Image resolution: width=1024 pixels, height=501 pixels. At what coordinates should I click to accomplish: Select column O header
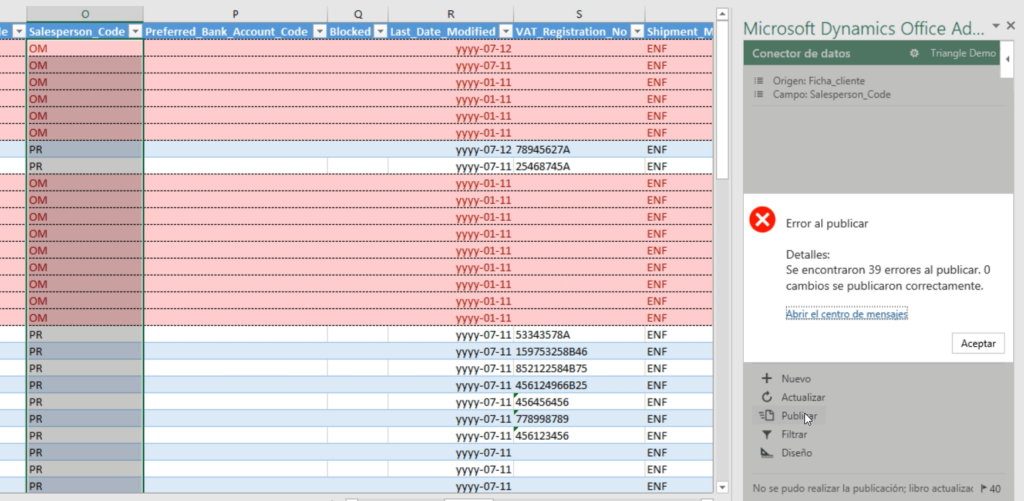[x=85, y=13]
